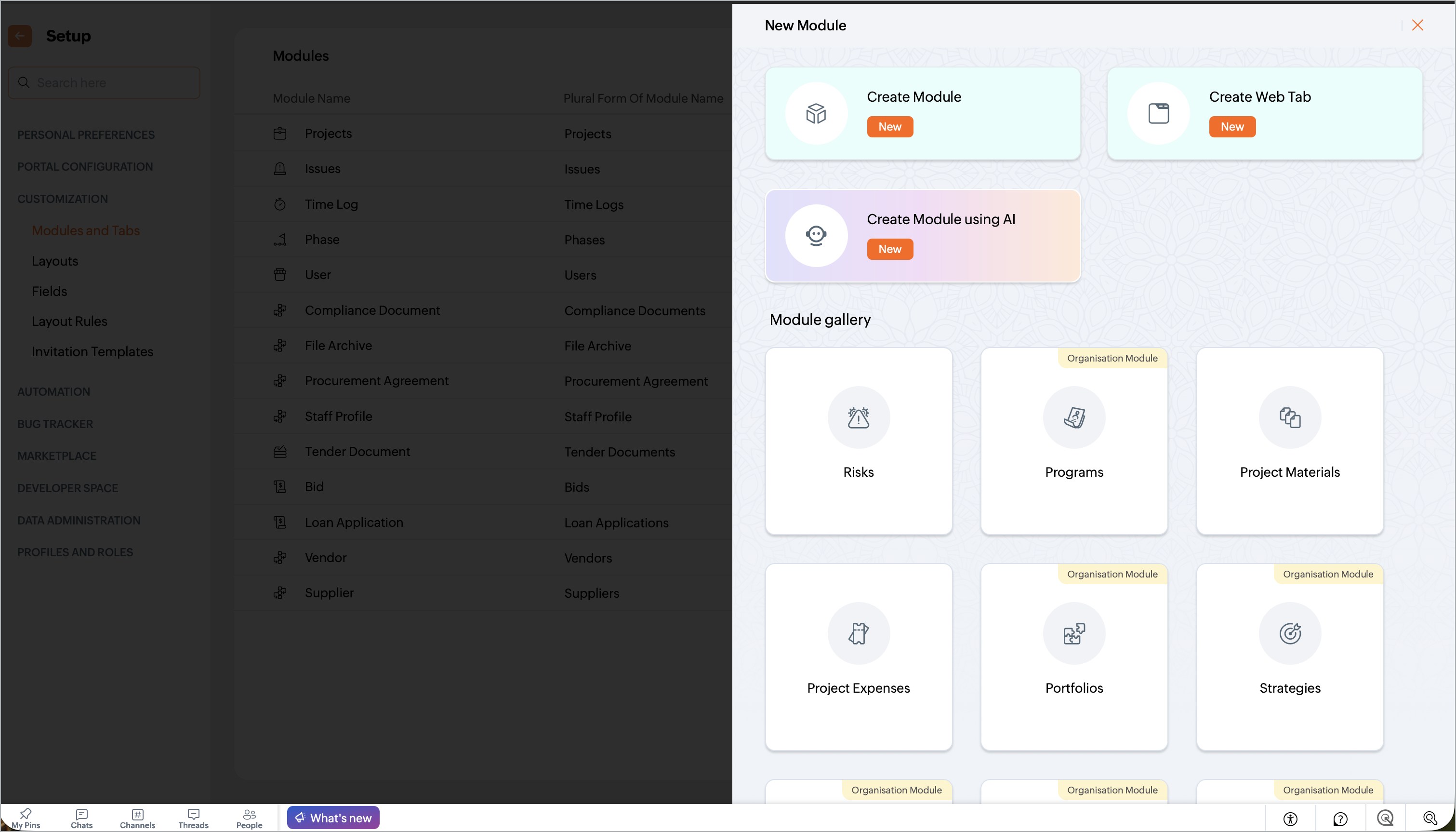This screenshot has width=1456, height=832.
Task: Expand the Profiles and Roles section
Action: tap(75, 552)
